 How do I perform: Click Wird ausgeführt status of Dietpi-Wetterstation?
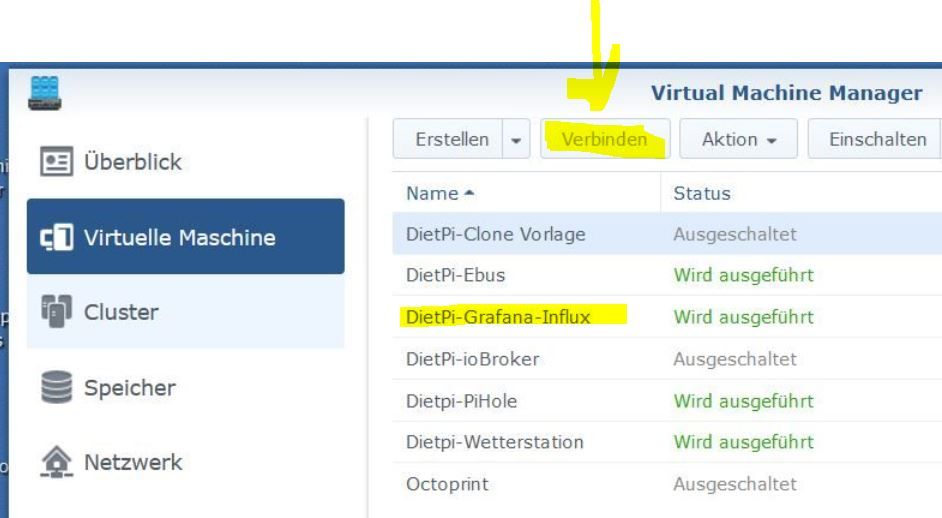[744, 442]
